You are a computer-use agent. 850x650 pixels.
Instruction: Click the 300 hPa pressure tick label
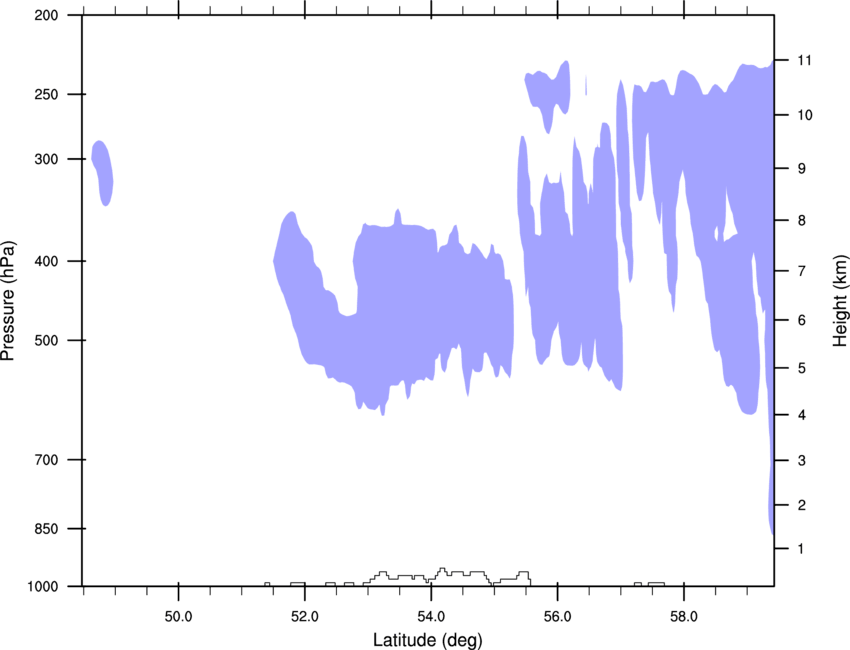pos(46,159)
